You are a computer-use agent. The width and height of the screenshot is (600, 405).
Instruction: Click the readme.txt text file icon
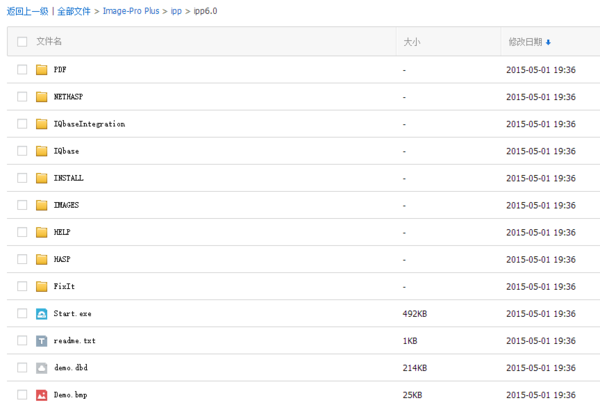pos(42,340)
